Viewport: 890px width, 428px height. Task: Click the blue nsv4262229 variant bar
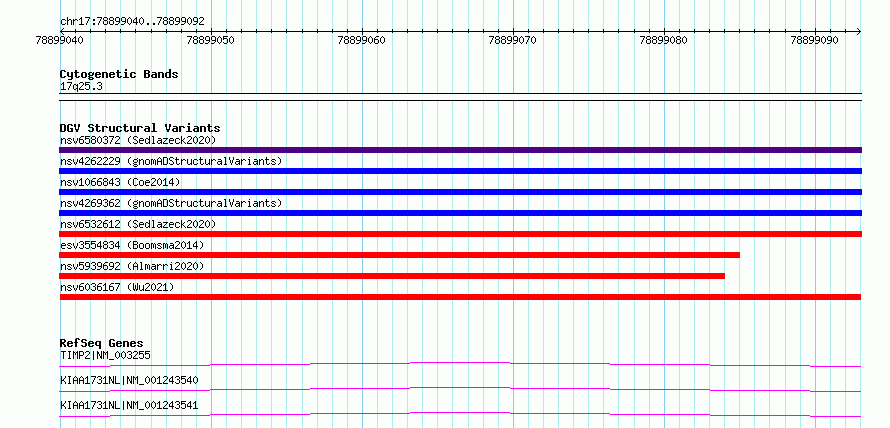pos(461,171)
